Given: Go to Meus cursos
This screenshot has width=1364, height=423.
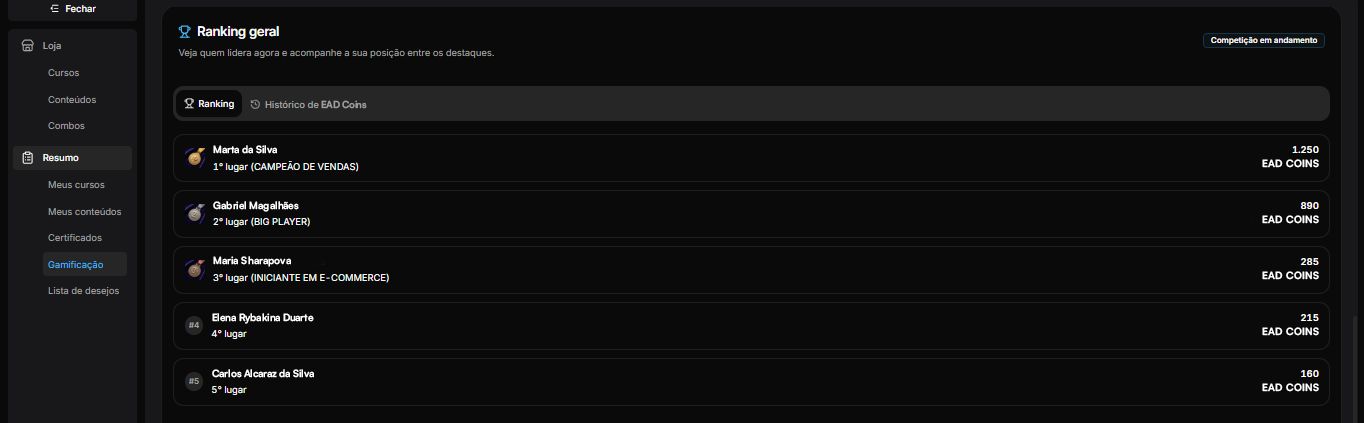Looking at the screenshot, I should (76, 185).
